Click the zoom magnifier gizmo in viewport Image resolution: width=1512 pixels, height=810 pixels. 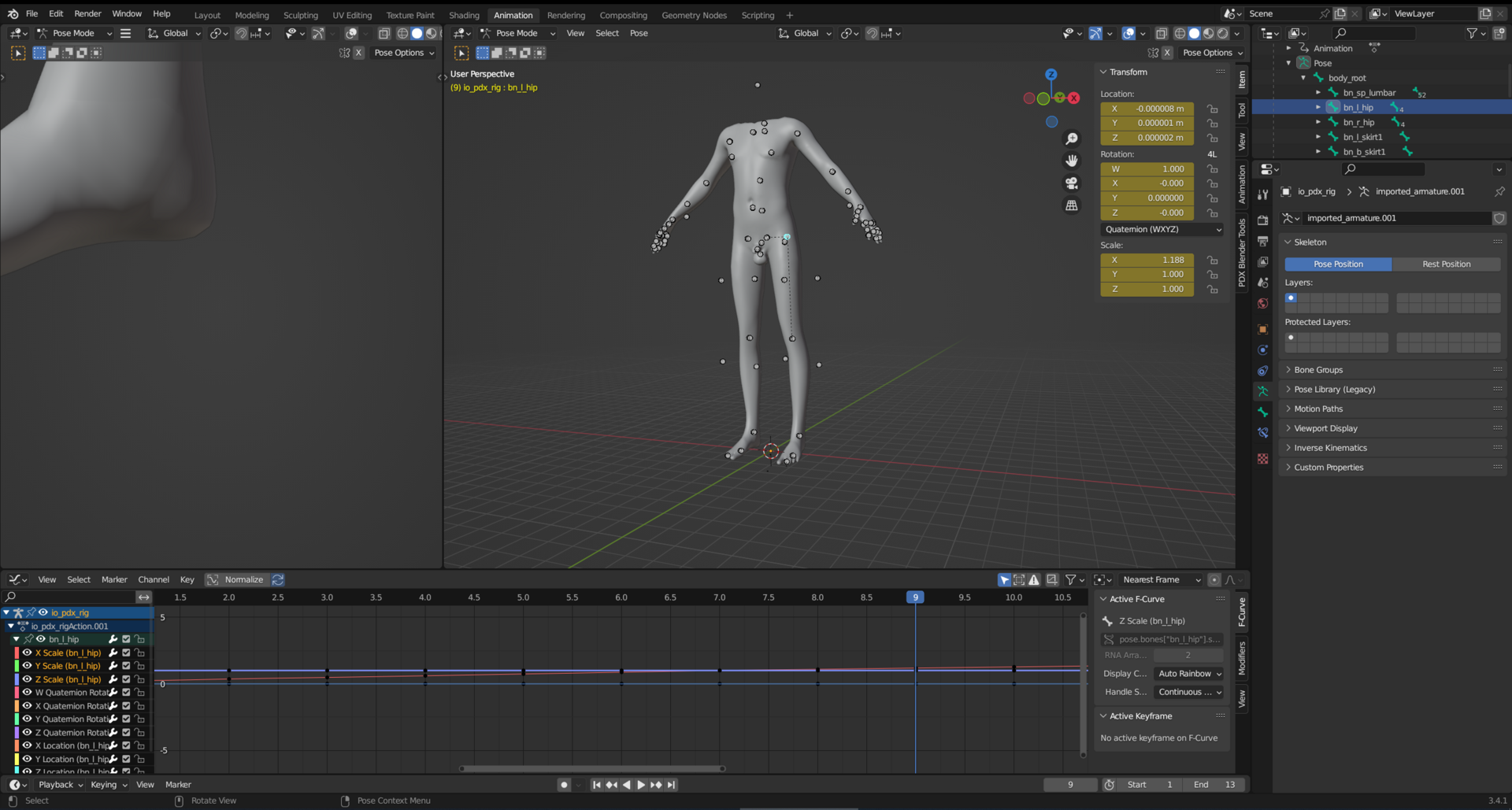1072,139
